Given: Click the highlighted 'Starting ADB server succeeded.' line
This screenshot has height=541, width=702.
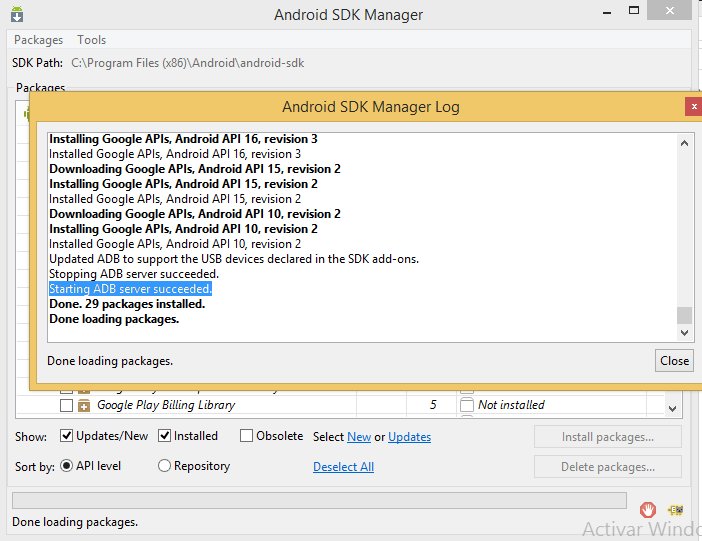Looking at the screenshot, I should [x=130, y=289].
